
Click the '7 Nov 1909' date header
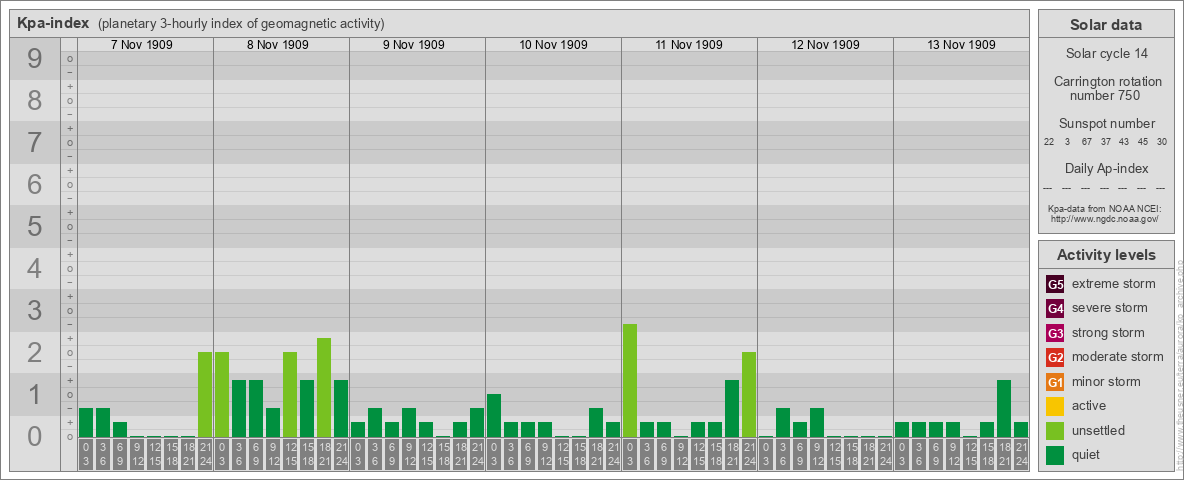coord(141,45)
